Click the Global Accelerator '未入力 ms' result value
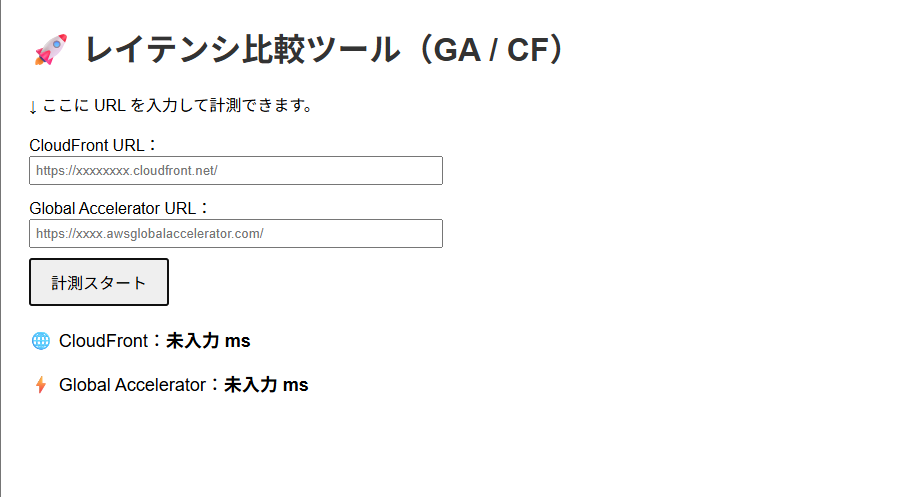This screenshot has height=497, width=904. tap(266, 385)
